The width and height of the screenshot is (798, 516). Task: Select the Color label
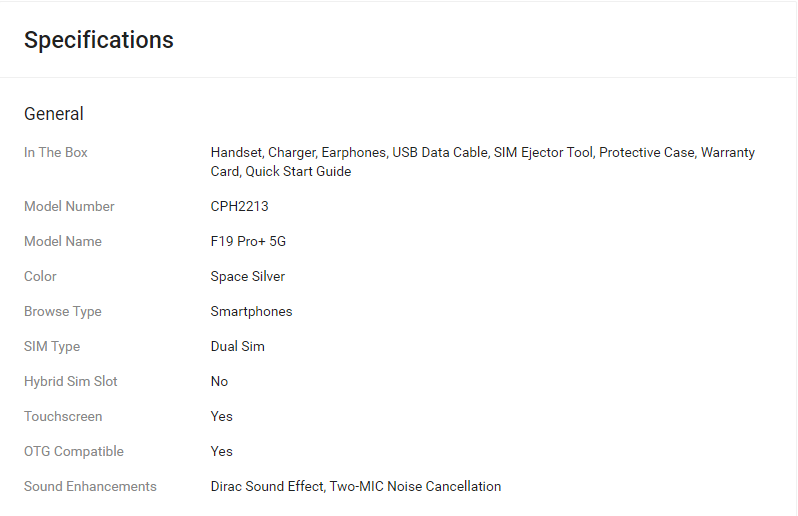tap(40, 277)
